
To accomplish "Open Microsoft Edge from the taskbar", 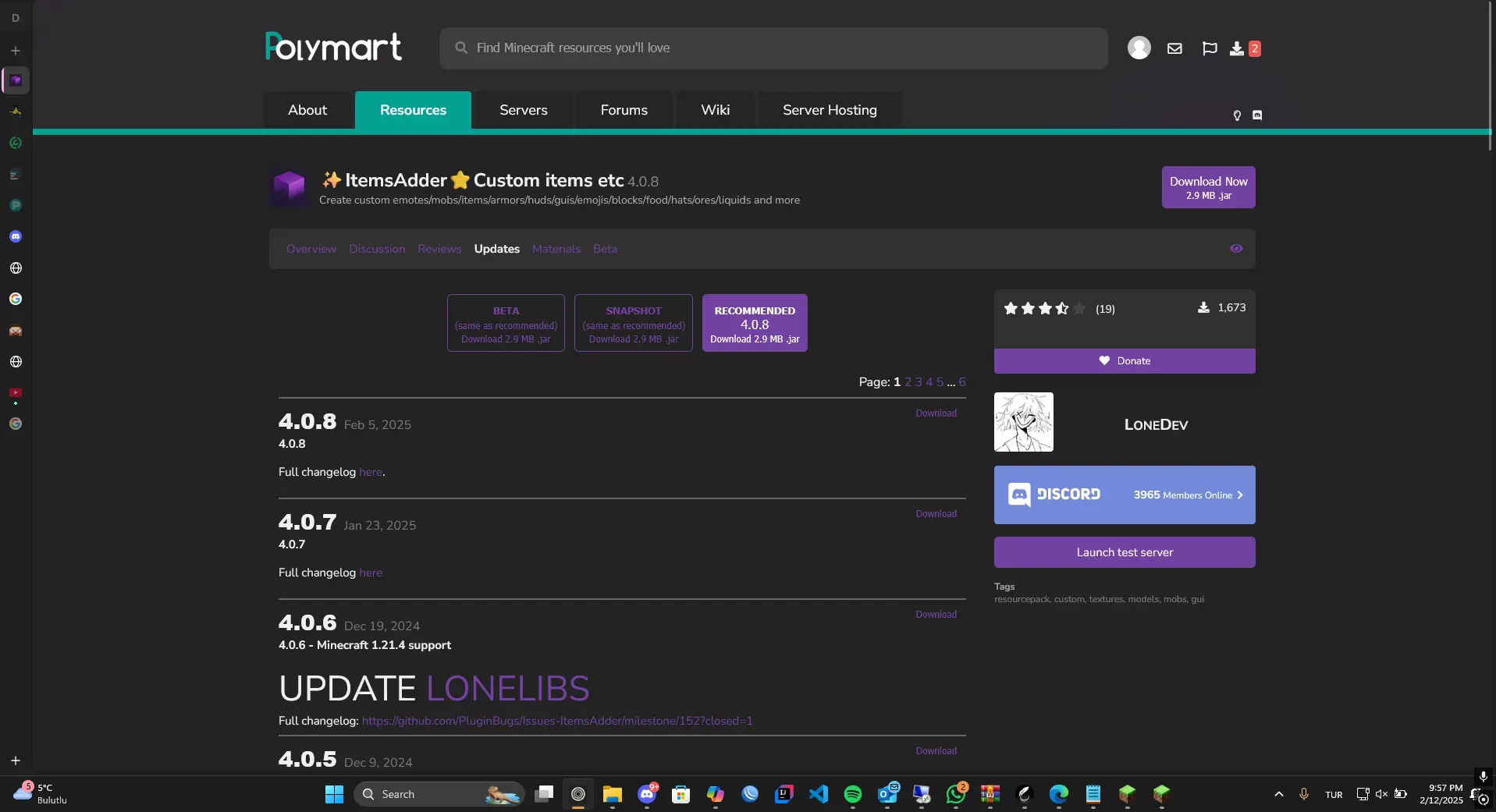I will click(1059, 794).
